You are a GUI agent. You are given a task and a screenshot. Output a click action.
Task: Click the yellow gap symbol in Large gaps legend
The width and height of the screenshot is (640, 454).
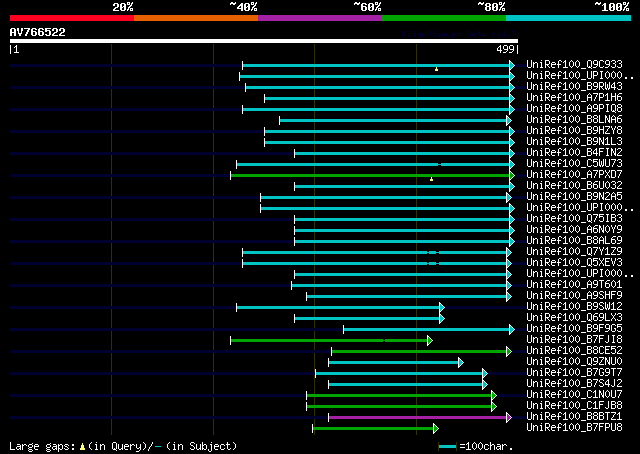click(82, 447)
